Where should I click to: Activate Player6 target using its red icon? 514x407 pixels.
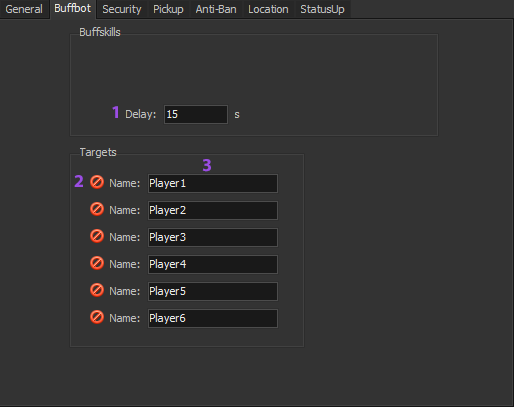97,317
